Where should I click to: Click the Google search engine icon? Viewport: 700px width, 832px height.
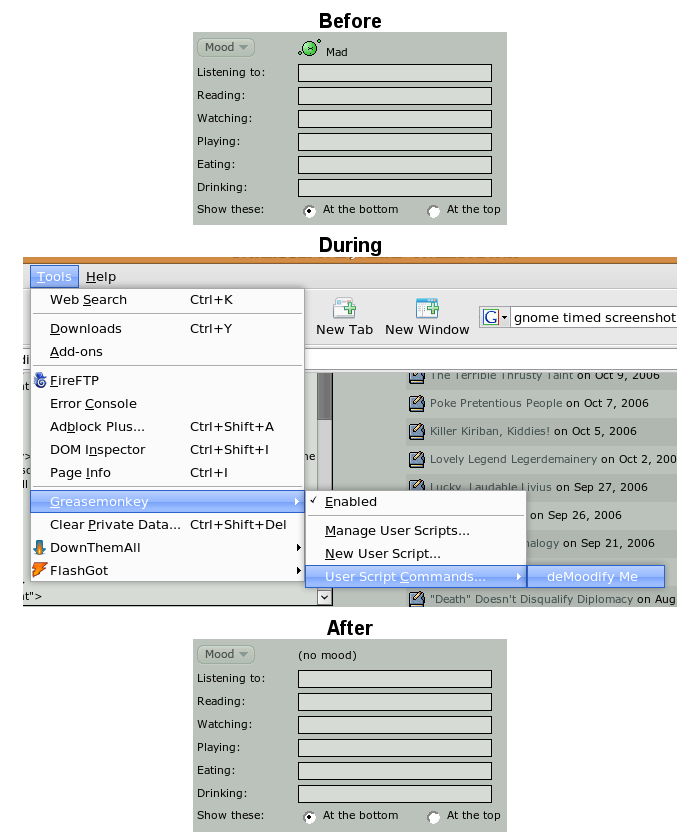point(490,317)
